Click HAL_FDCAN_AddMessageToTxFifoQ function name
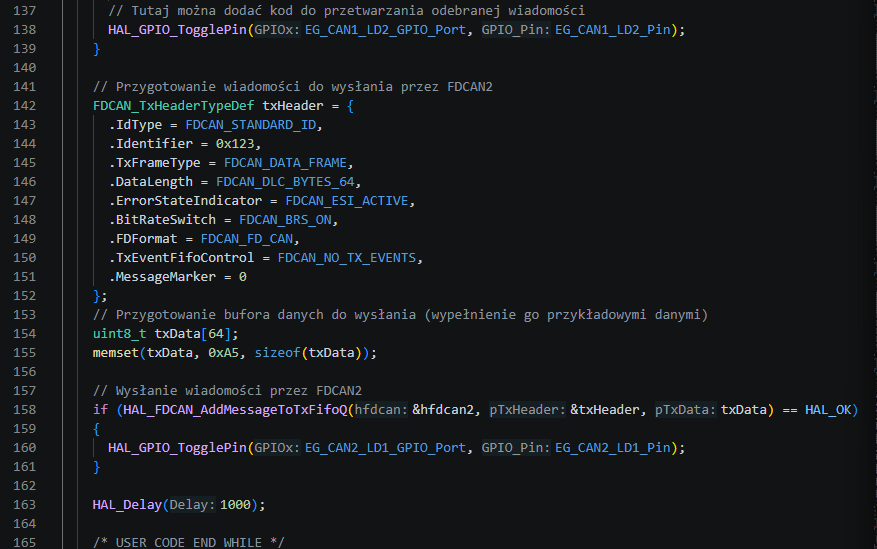The width and height of the screenshot is (877, 549). coord(235,410)
